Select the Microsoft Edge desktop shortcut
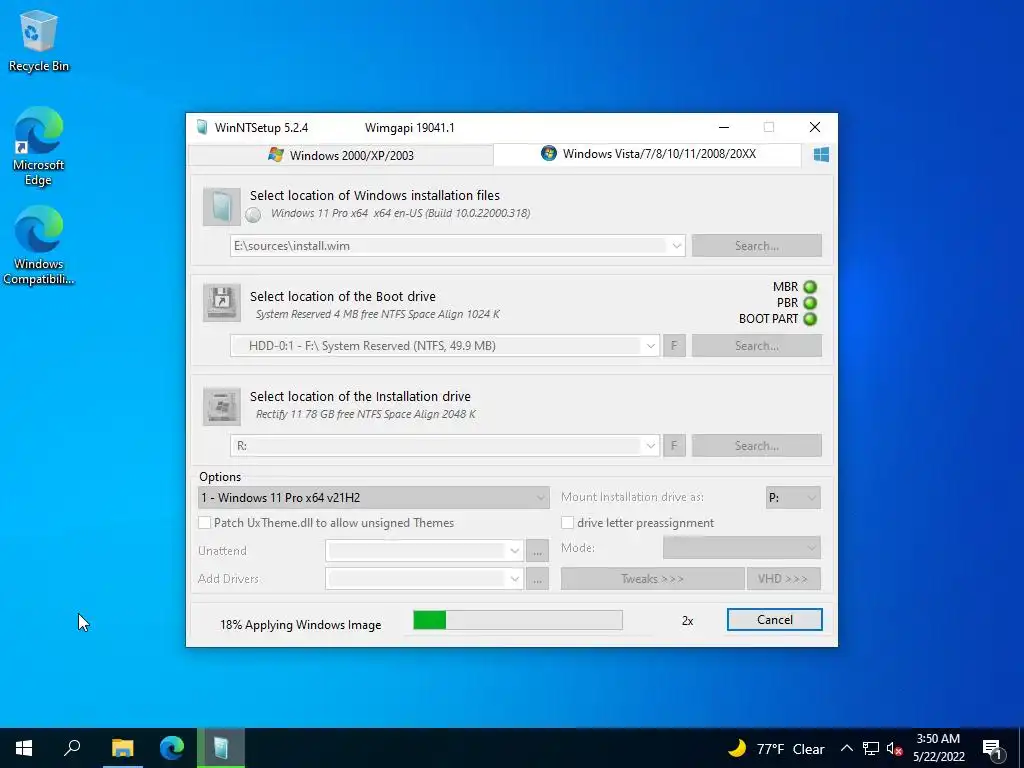Viewport: 1024px width, 768px height. [x=39, y=146]
